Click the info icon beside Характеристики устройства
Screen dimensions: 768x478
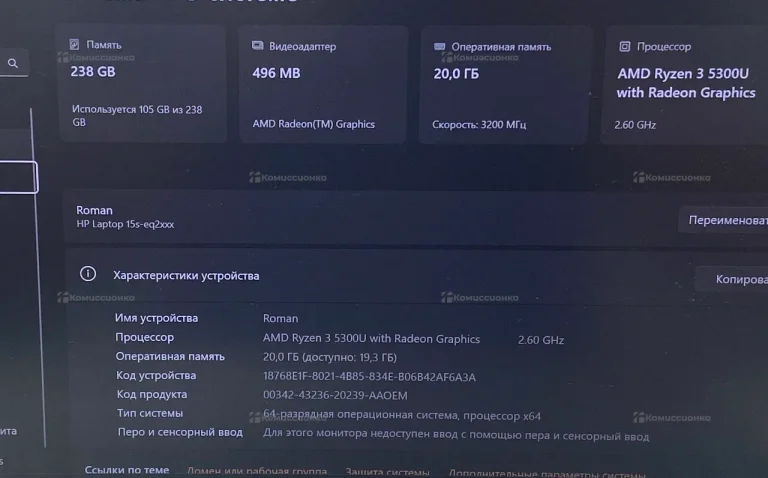88,273
